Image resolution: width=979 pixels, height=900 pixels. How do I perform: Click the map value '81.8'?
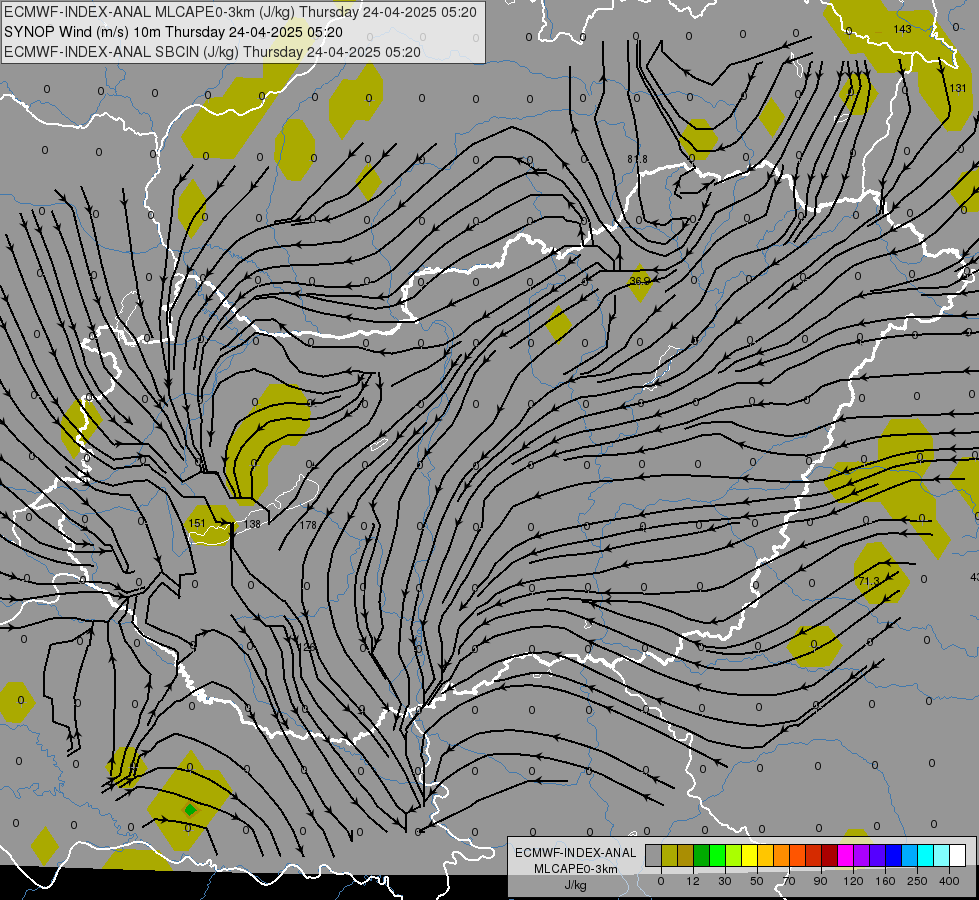point(637,159)
